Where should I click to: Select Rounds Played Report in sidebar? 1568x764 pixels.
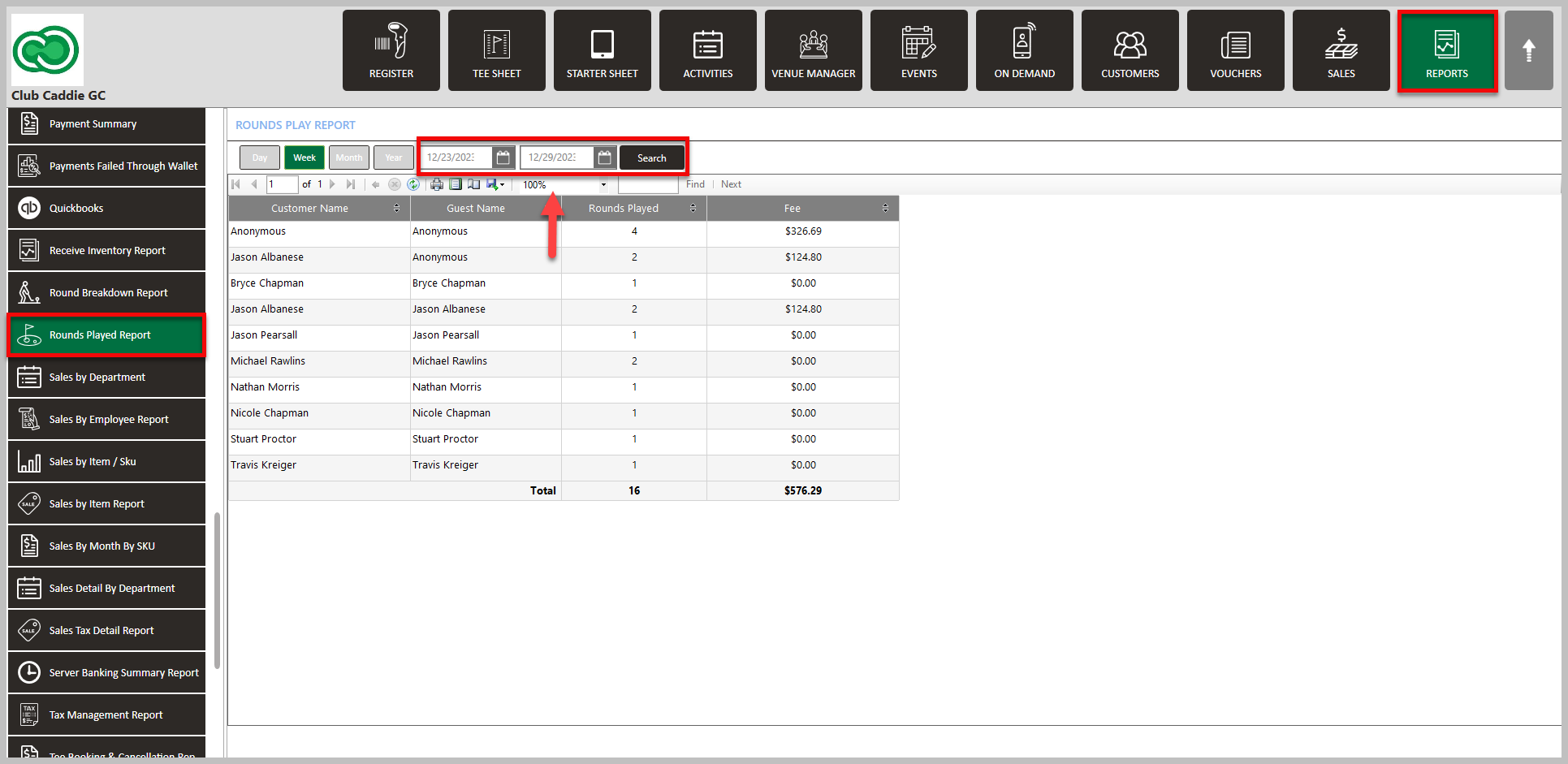pyautogui.click(x=106, y=335)
